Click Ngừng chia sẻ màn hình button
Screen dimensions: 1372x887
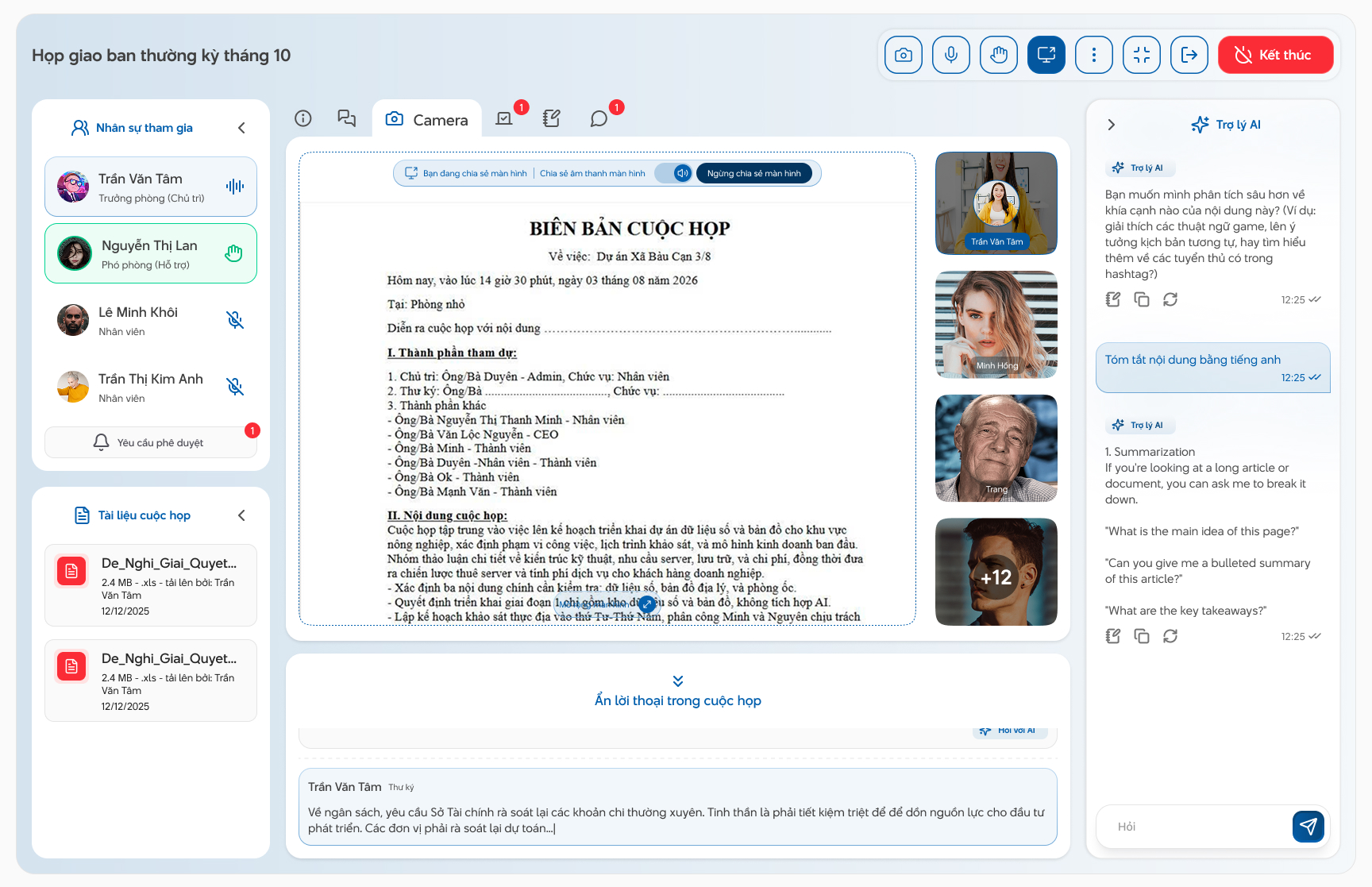754,173
